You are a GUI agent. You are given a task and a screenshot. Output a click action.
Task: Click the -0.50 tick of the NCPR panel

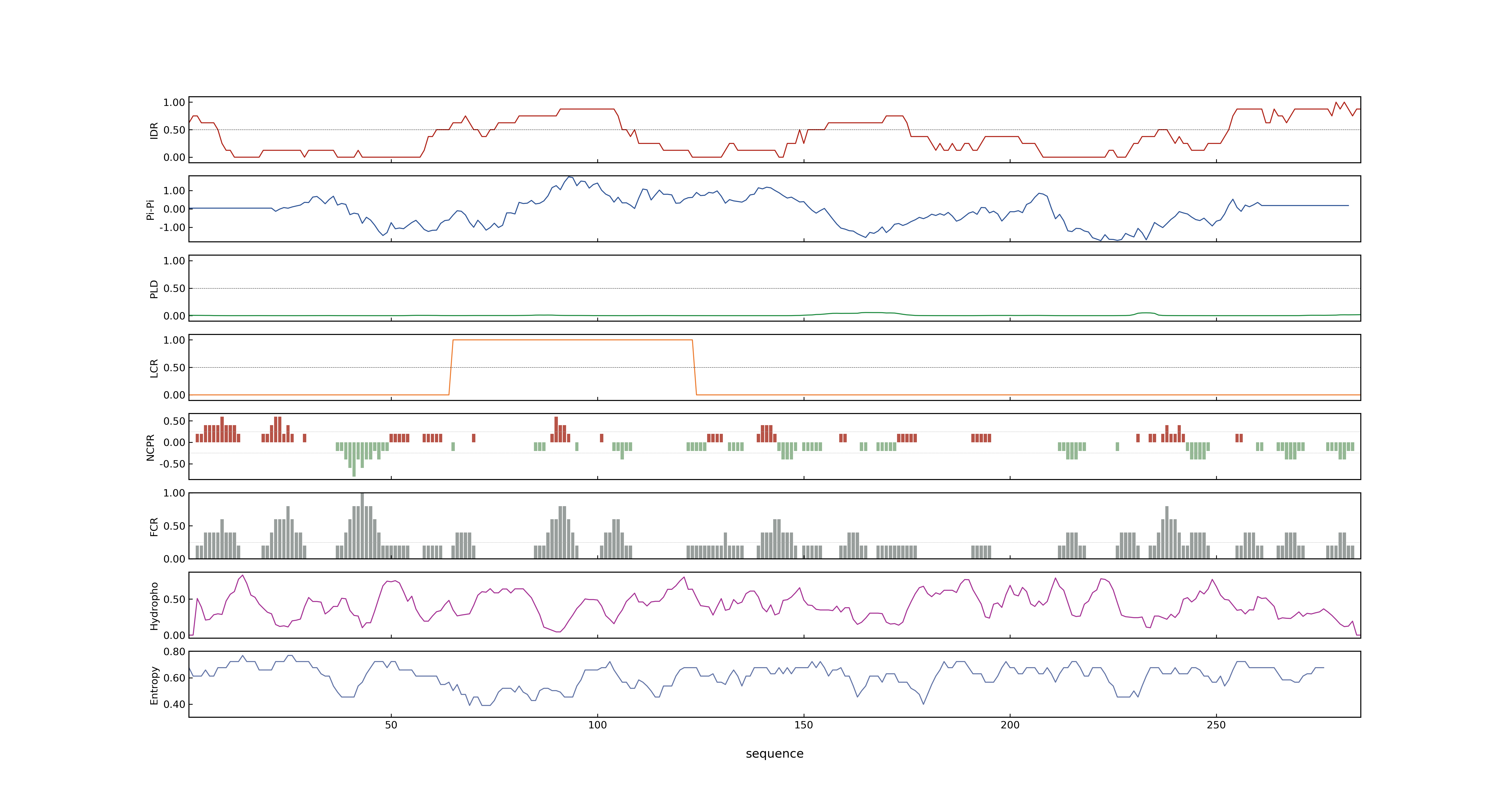coord(172,464)
